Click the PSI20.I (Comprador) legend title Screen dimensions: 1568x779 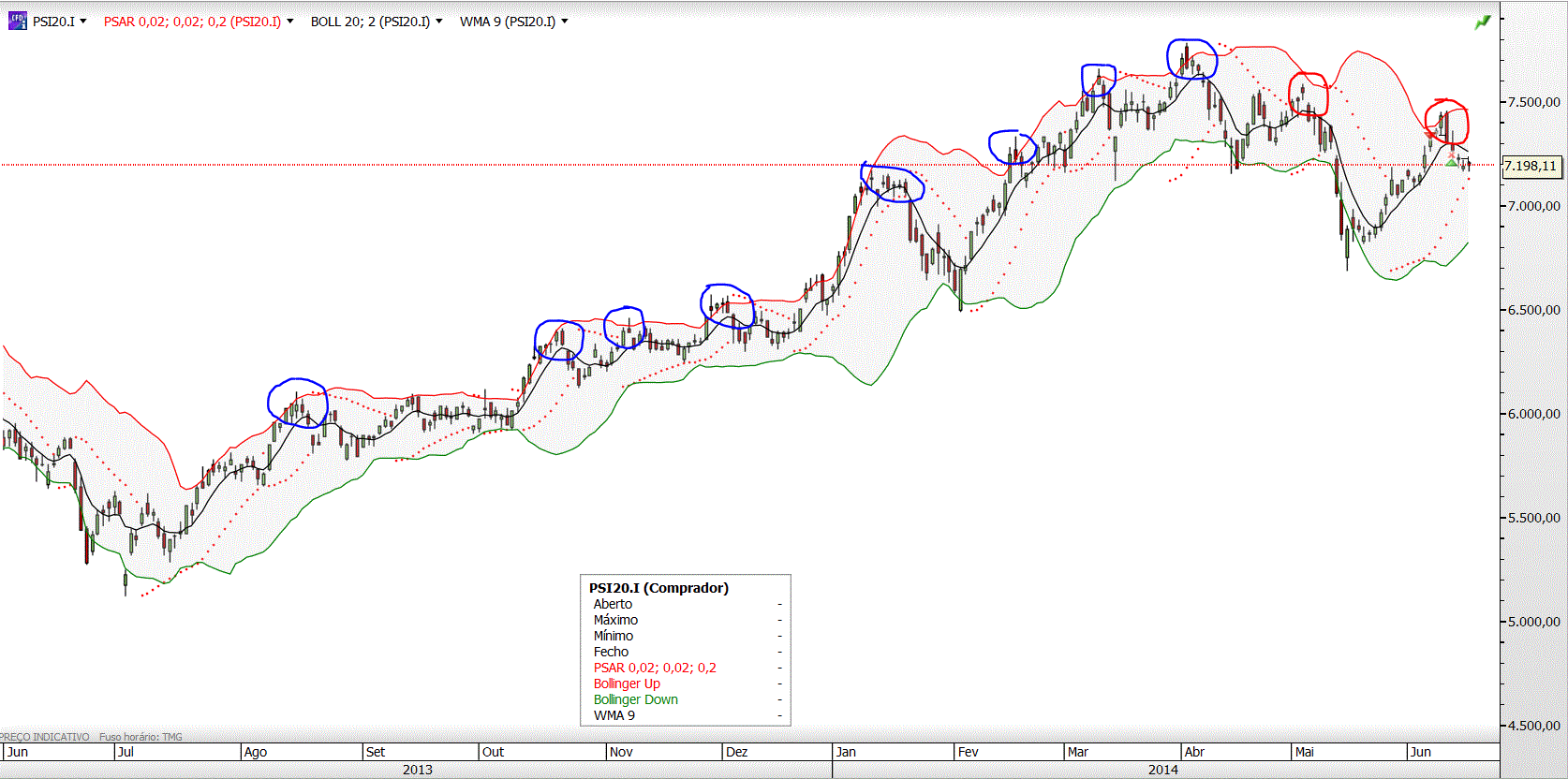point(658,588)
